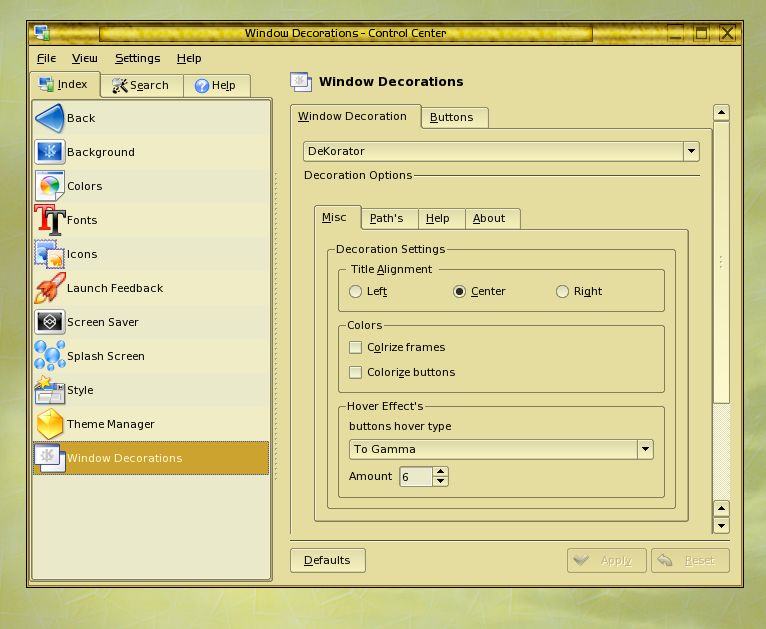
Task: Open the View menu
Action: pyautogui.click(x=85, y=59)
